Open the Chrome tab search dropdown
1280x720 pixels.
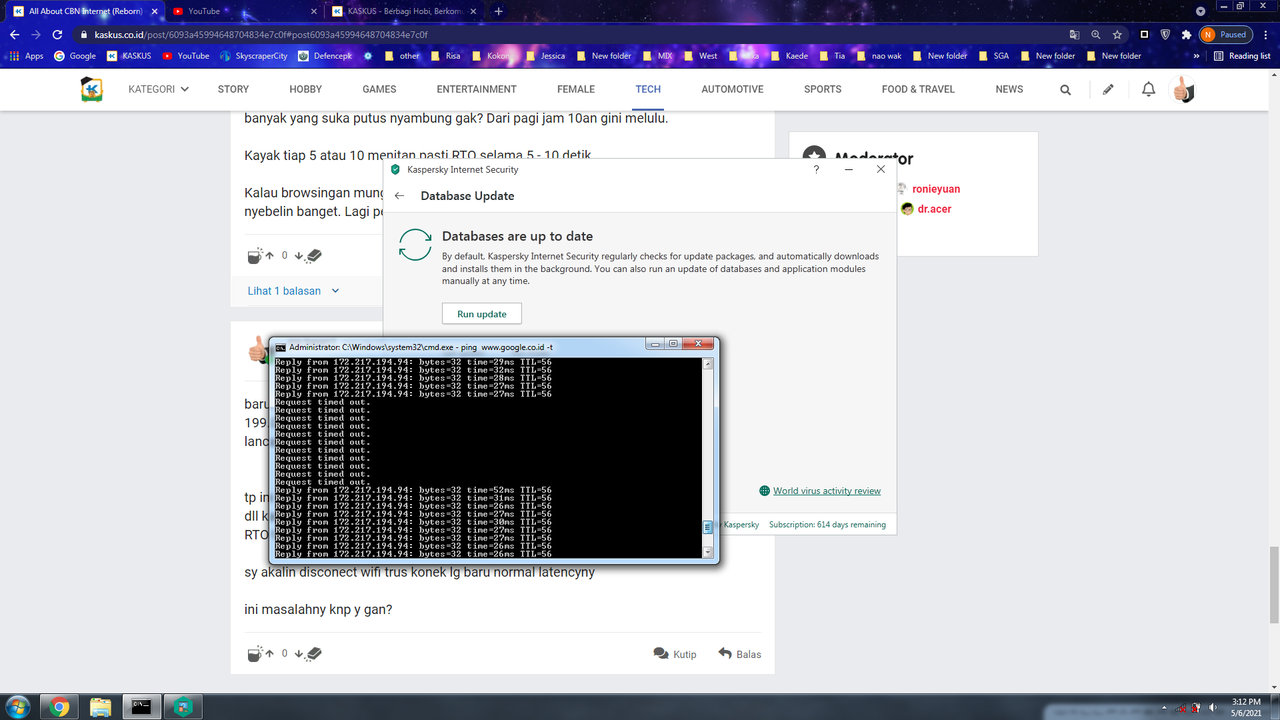(1201, 11)
